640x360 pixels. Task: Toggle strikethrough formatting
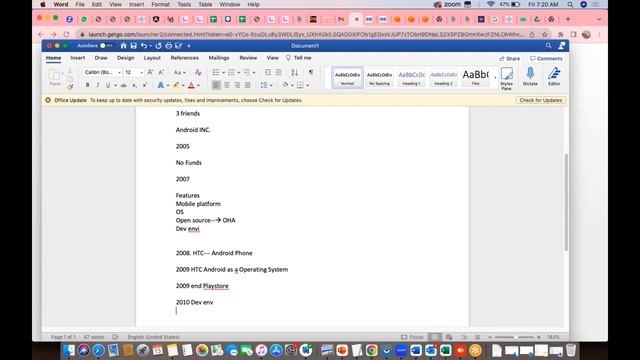pyautogui.click(x=123, y=85)
